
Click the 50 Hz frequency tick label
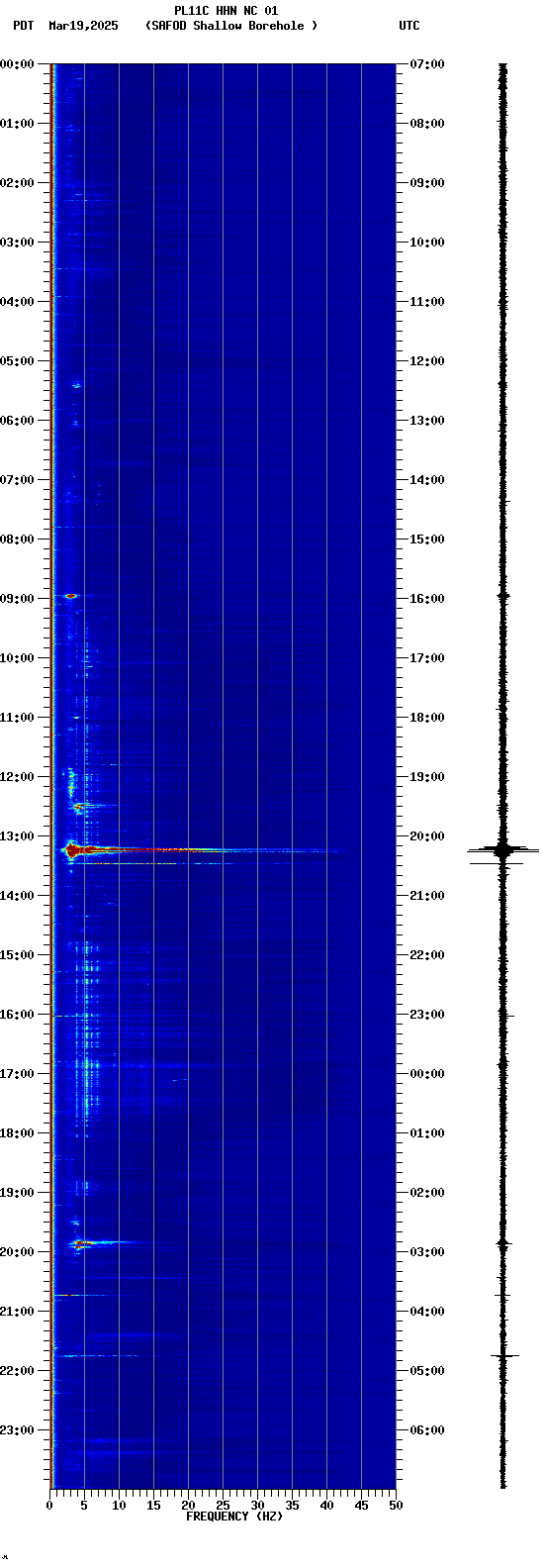[396, 1506]
